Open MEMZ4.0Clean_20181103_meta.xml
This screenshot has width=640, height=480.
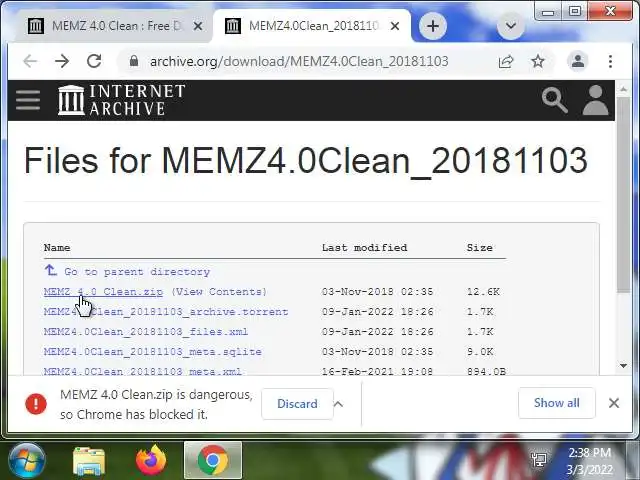tap(142, 371)
